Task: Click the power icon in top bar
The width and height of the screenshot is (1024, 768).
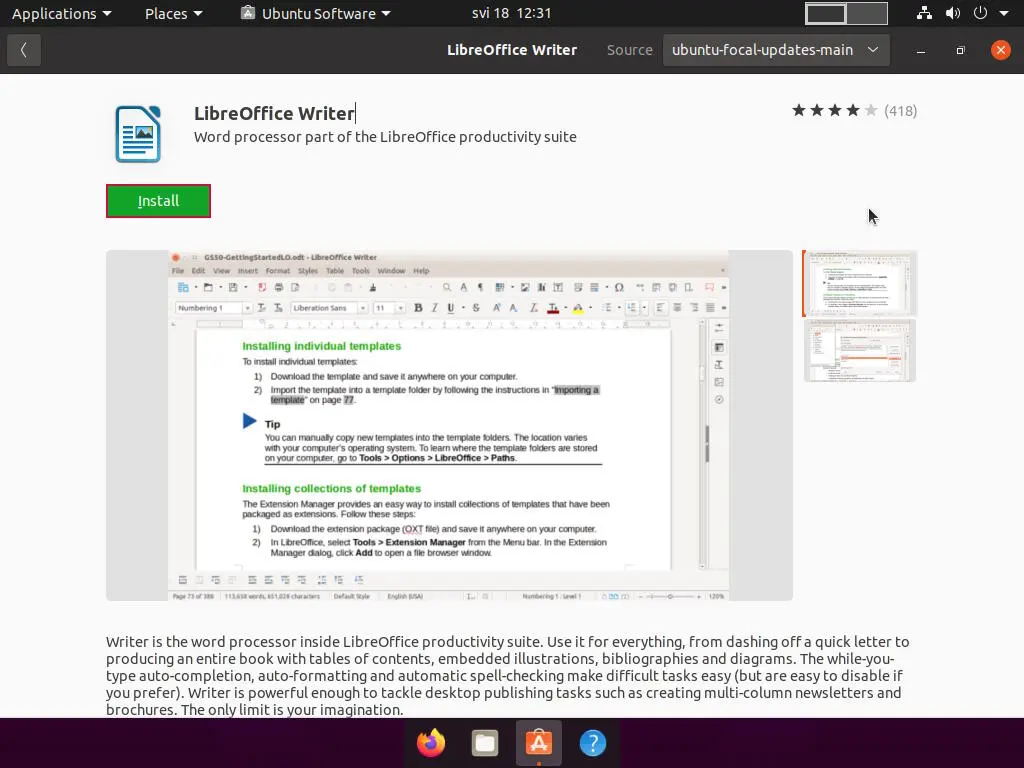Action: pos(980,13)
